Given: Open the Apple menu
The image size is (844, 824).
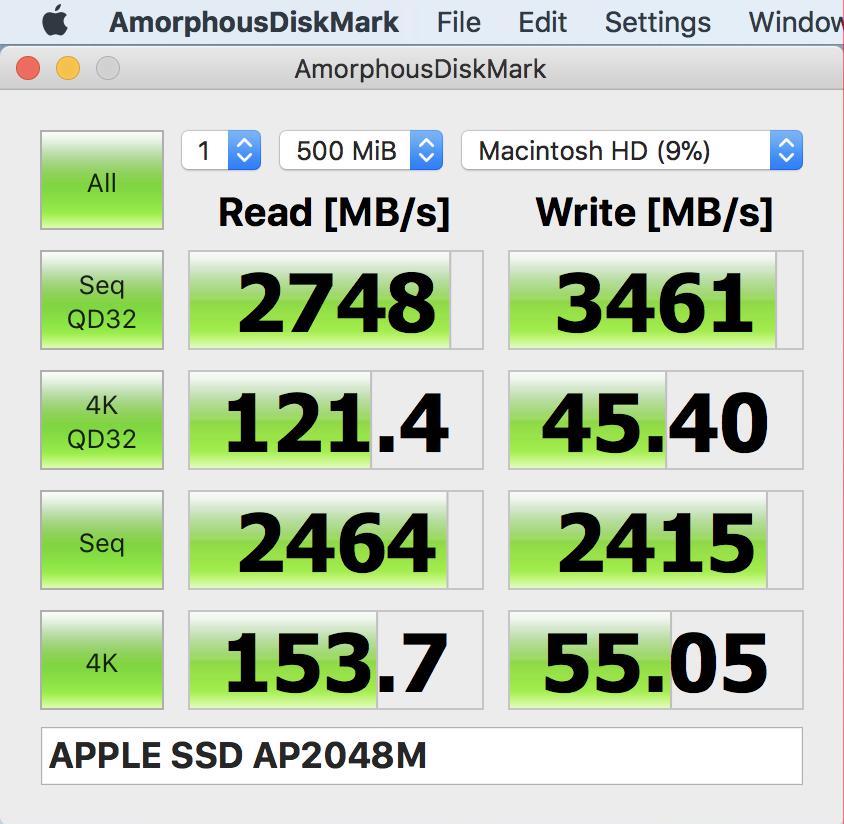Looking at the screenshot, I should click(55, 22).
